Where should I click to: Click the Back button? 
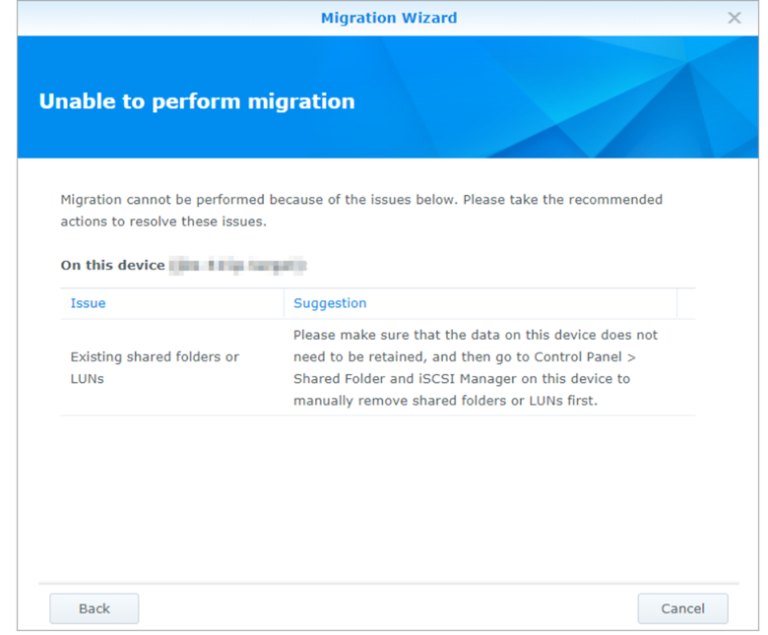(x=94, y=608)
